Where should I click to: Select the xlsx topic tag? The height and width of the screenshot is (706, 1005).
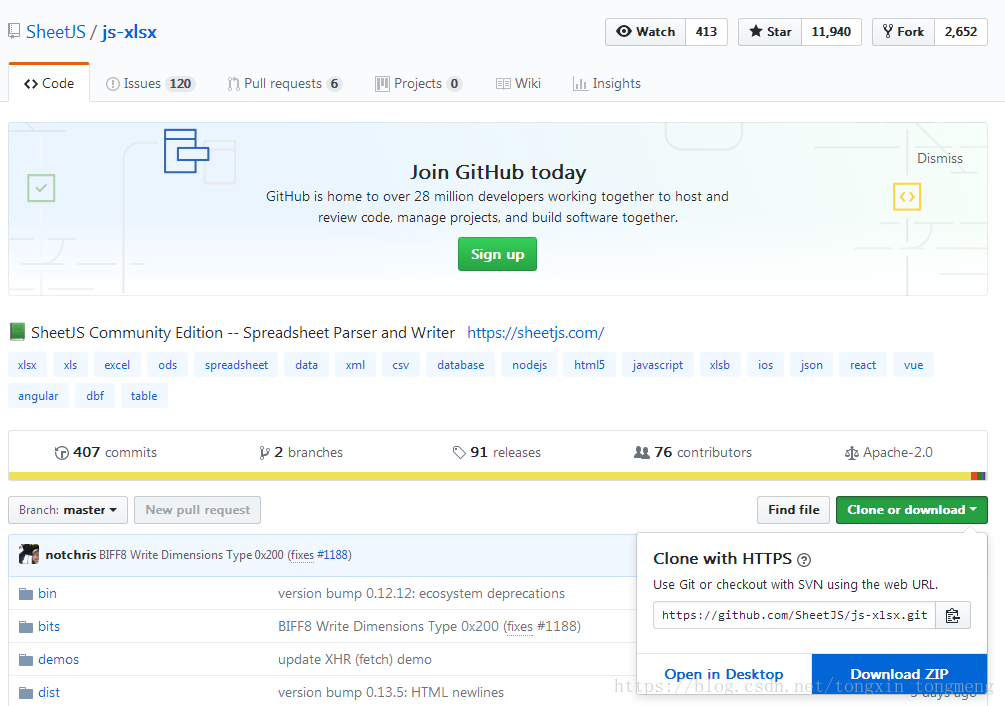coord(27,365)
